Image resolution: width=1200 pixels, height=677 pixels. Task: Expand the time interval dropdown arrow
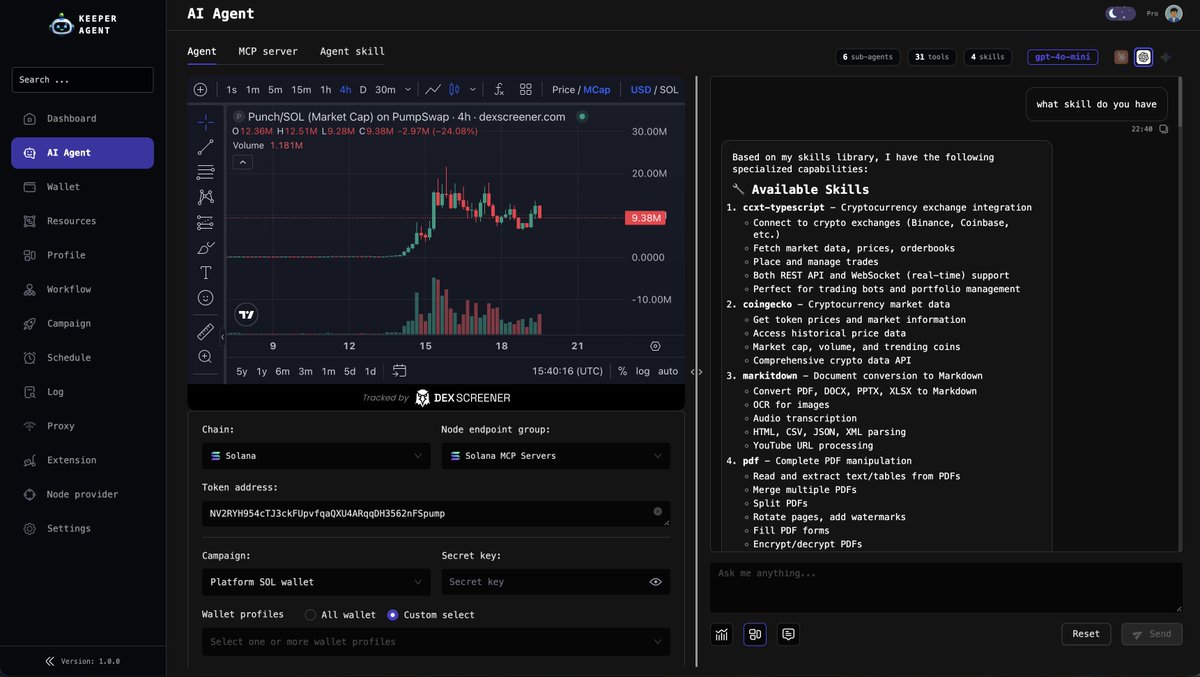pos(409,89)
